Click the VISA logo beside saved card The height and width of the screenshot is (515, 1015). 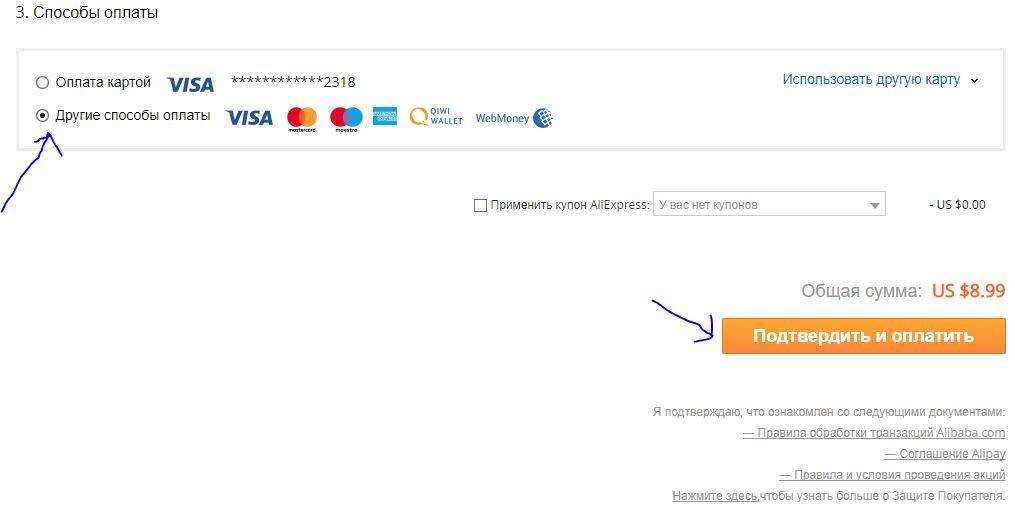pyautogui.click(x=190, y=84)
